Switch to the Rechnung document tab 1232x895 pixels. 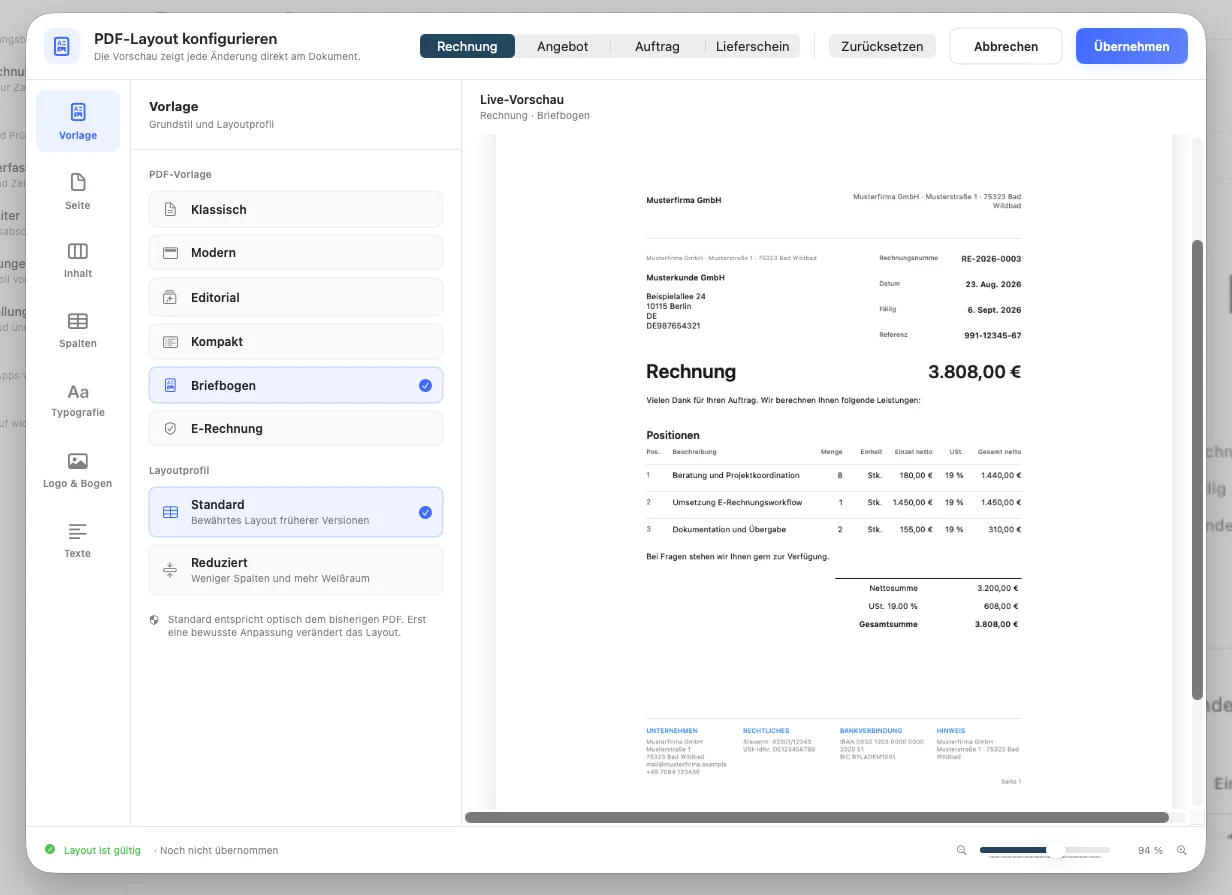(x=467, y=46)
